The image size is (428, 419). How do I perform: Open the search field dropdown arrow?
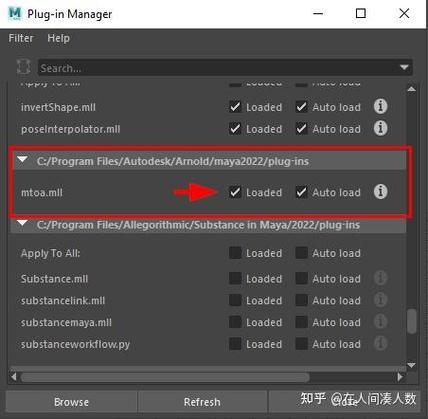[x=404, y=68]
